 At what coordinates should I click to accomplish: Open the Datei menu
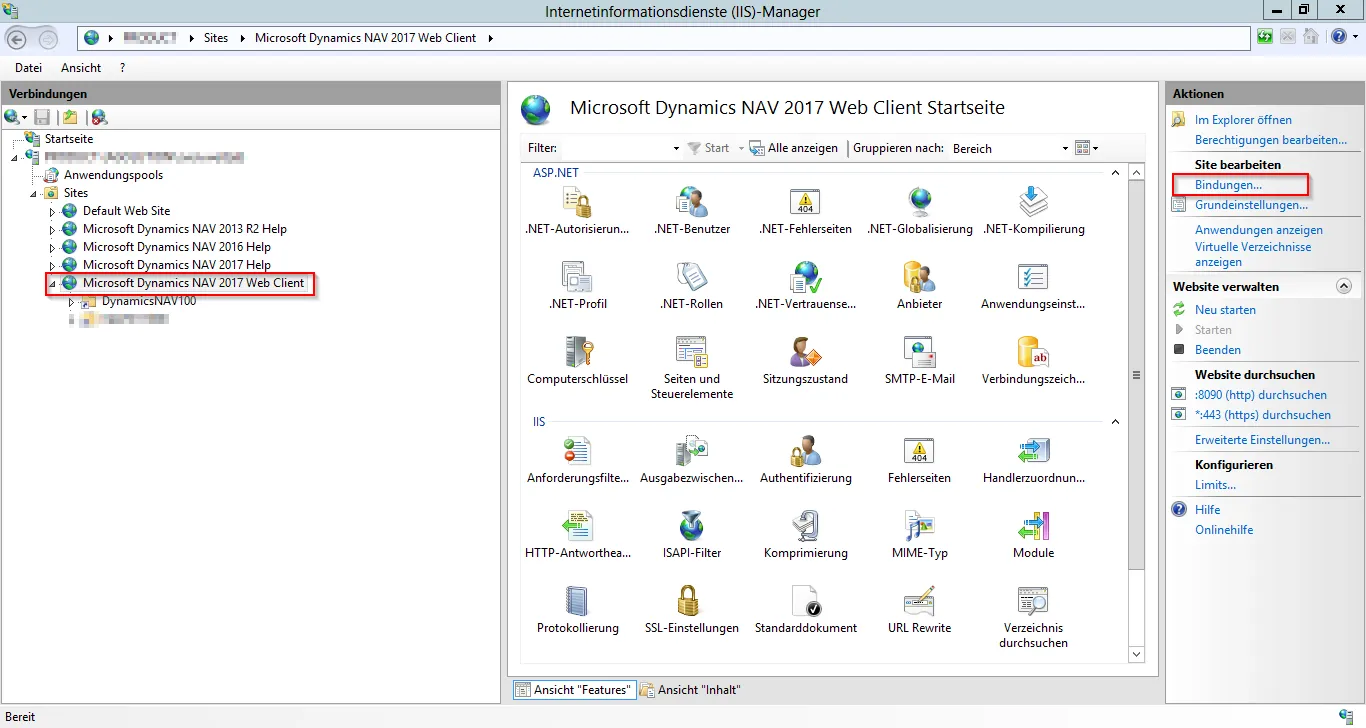pyautogui.click(x=28, y=68)
